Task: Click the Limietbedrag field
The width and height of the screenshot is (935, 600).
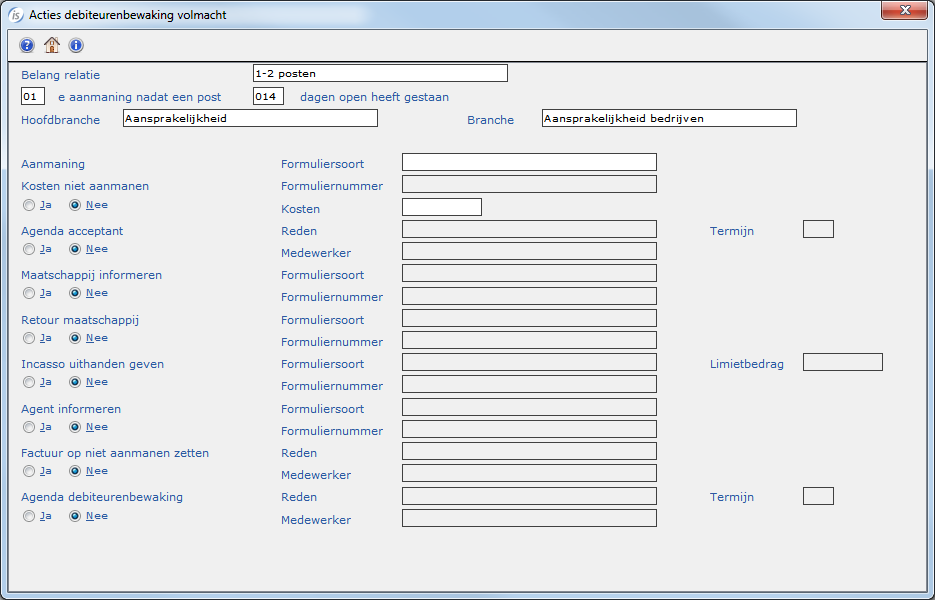Action: pyautogui.click(x=842, y=362)
